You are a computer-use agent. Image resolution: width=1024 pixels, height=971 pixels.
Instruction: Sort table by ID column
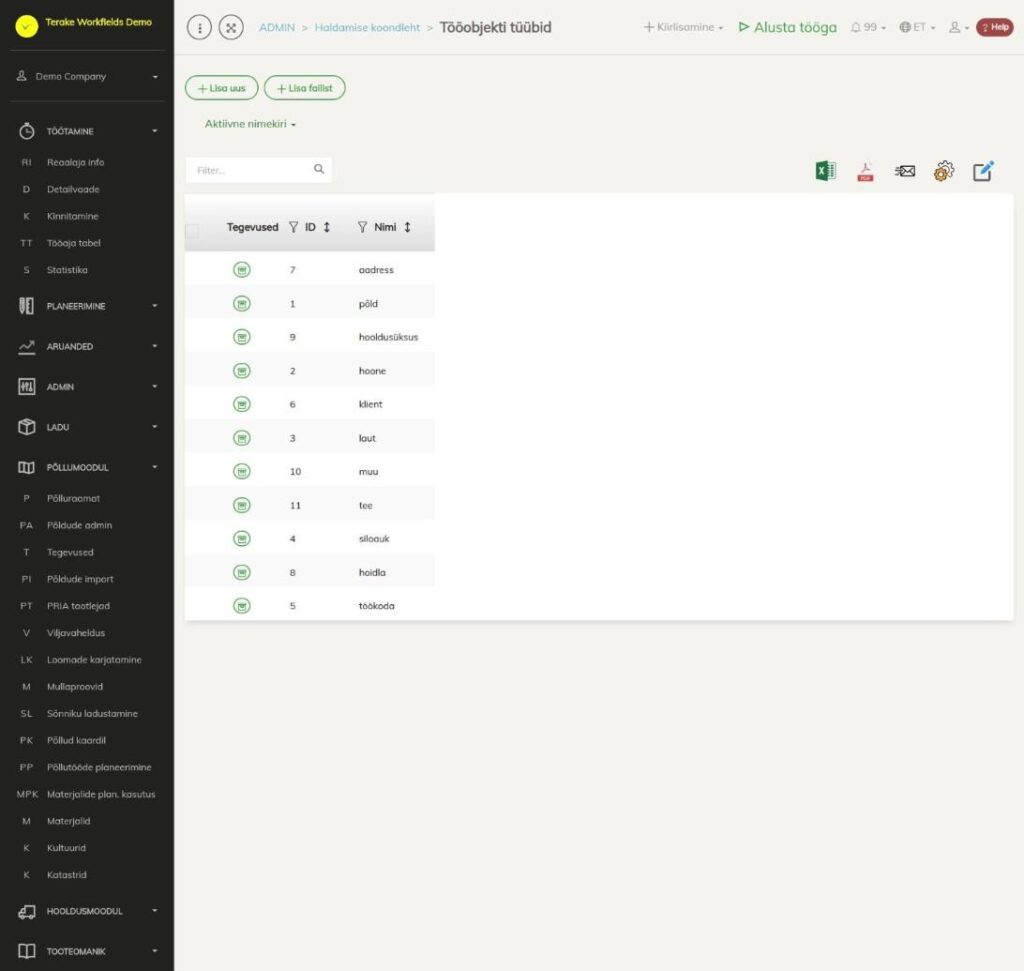(x=327, y=227)
